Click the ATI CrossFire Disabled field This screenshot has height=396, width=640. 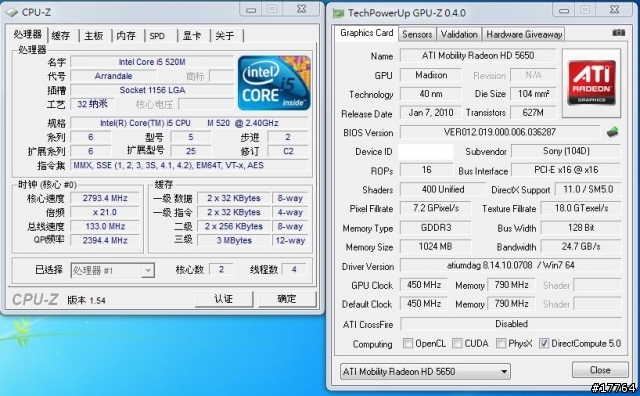(511, 324)
